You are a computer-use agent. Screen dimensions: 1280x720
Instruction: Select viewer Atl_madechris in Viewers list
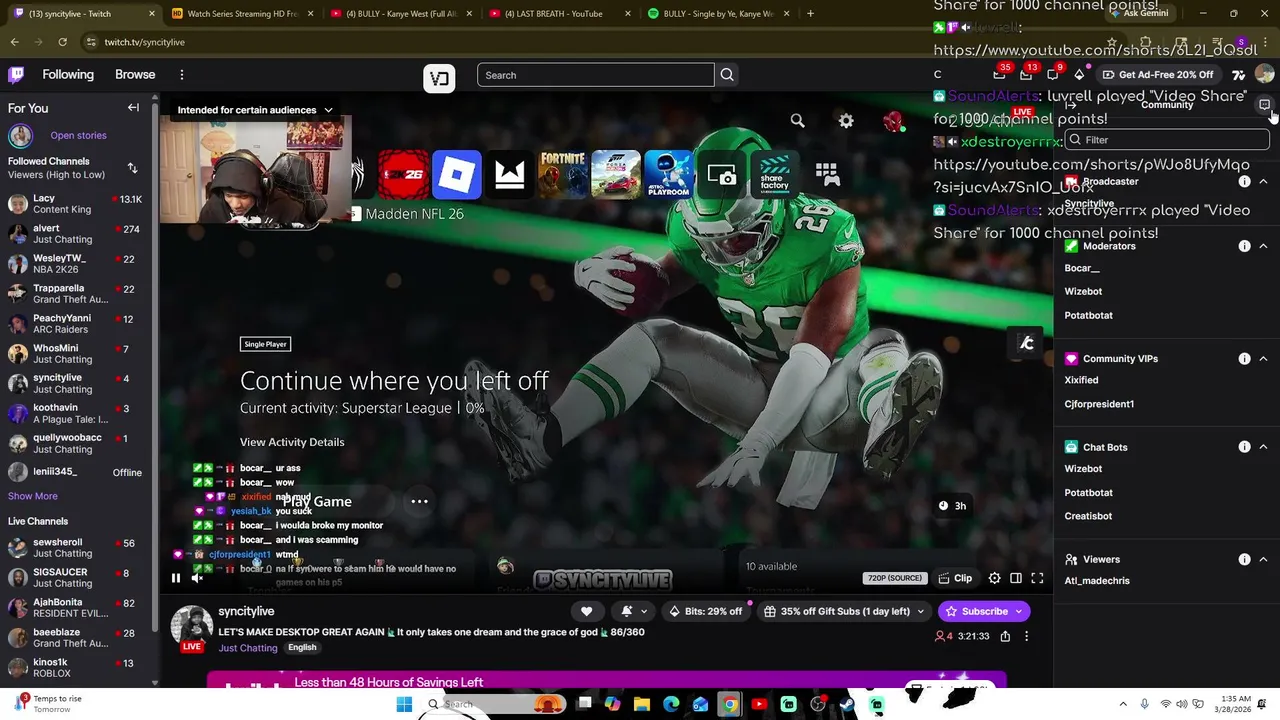[1097, 581]
